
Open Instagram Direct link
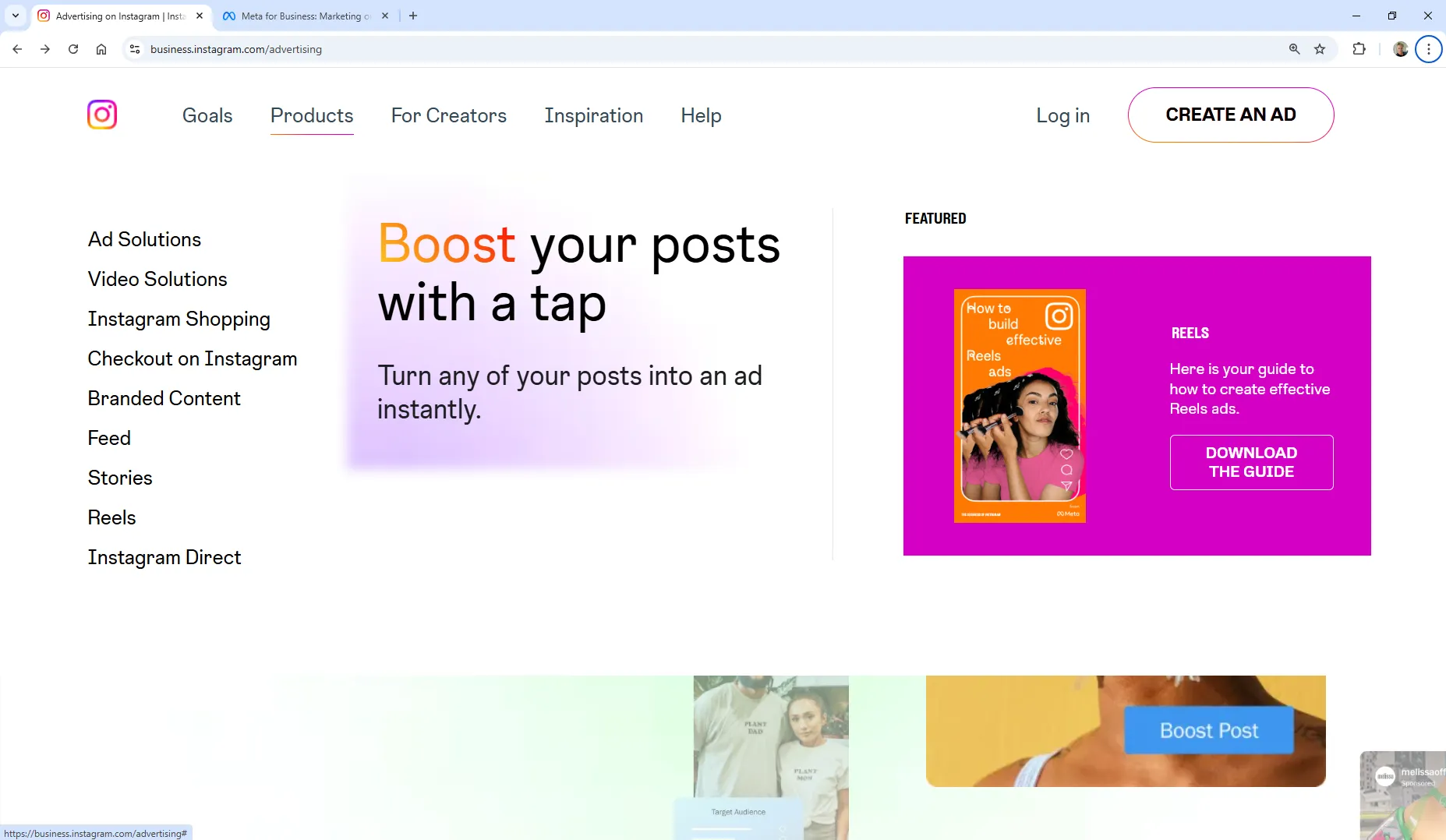click(x=164, y=557)
